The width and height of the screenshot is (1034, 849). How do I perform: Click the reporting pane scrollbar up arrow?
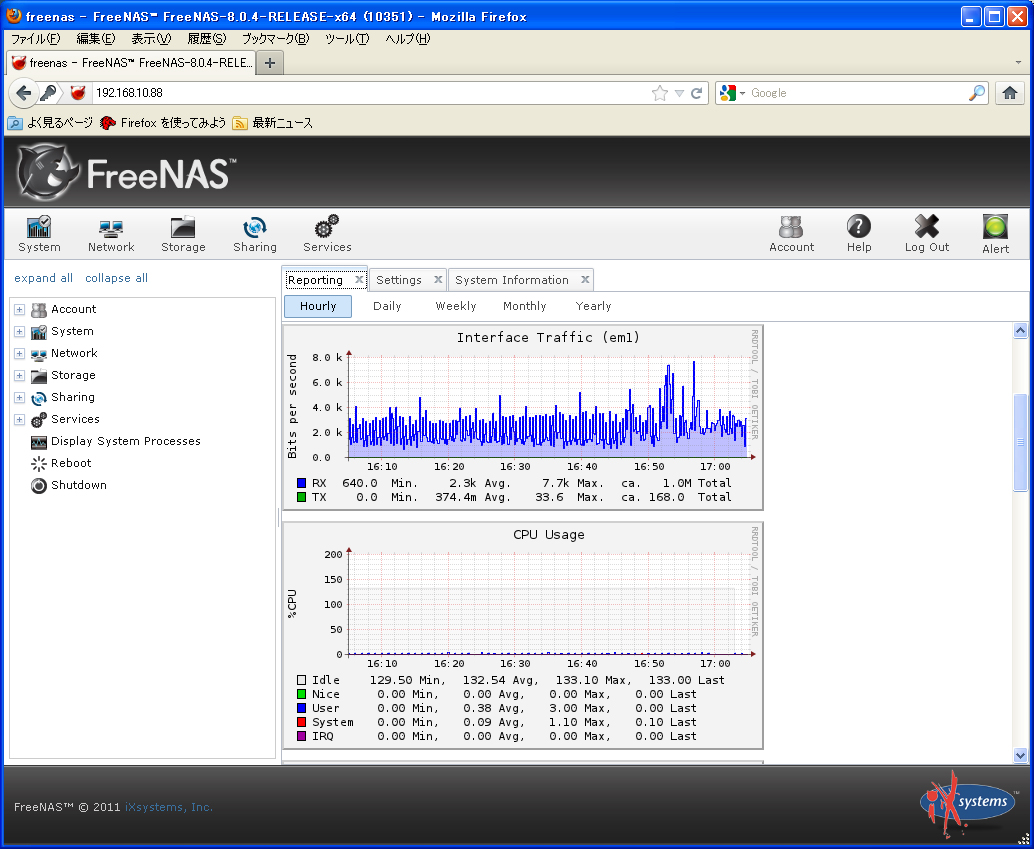point(1020,330)
